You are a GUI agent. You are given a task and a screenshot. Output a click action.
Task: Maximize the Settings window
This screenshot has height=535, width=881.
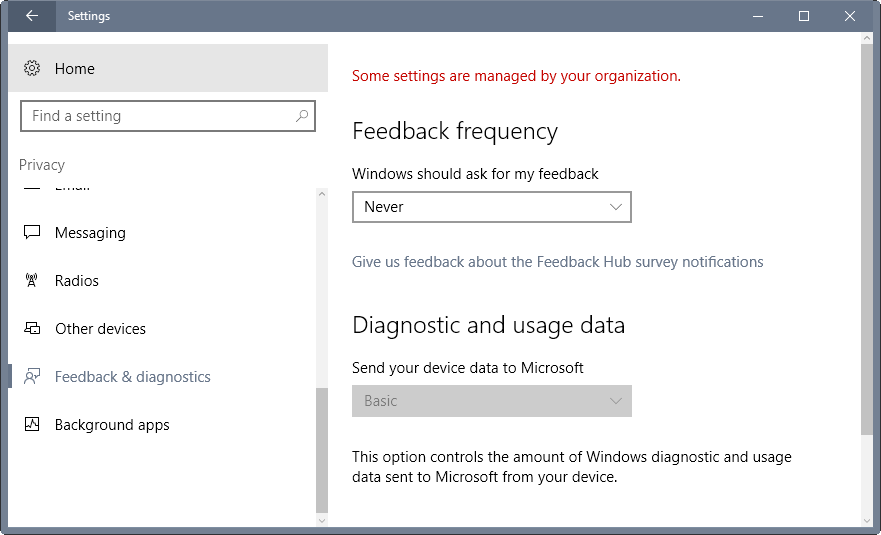pyautogui.click(x=804, y=16)
